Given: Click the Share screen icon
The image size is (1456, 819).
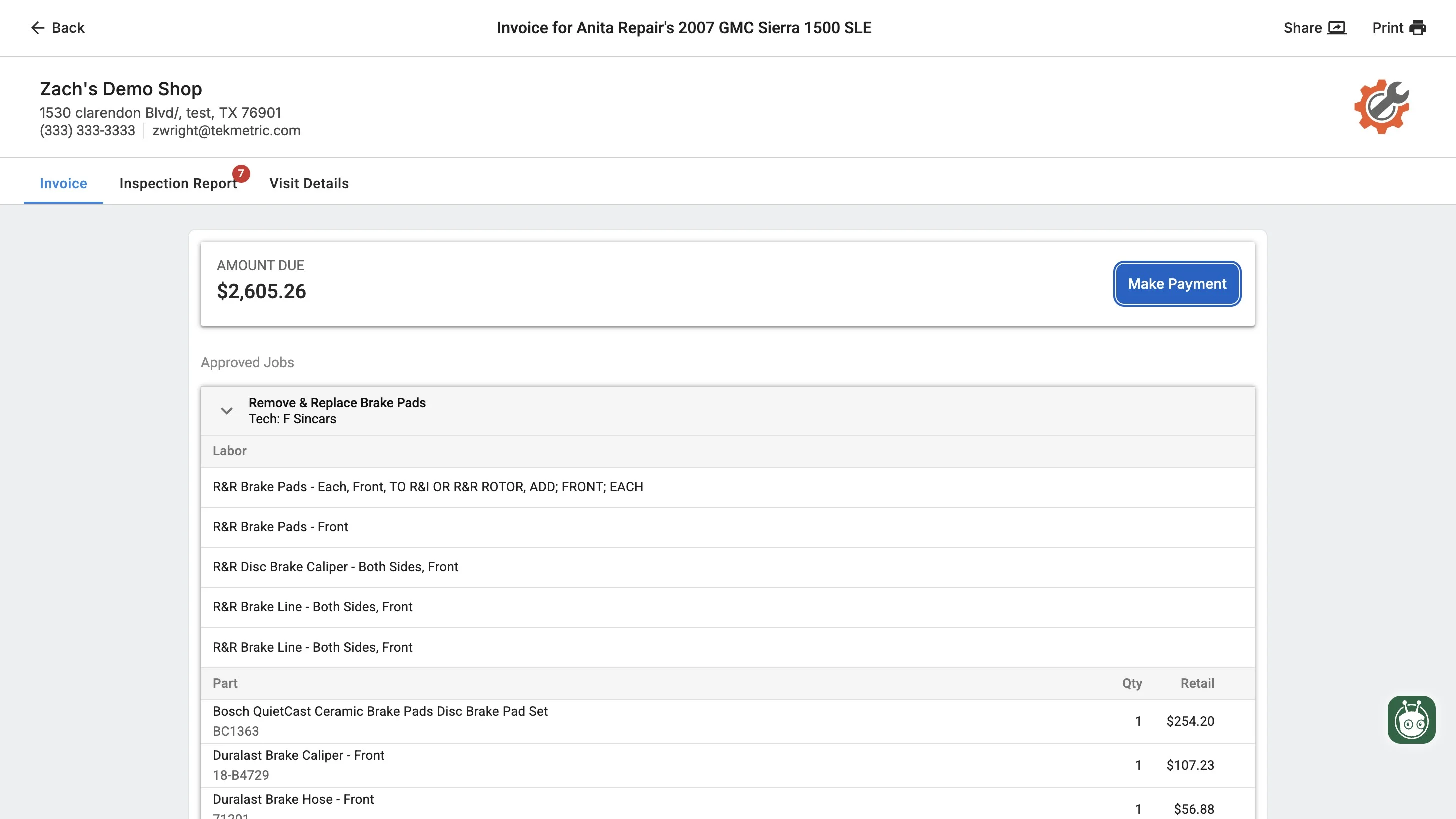Looking at the screenshot, I should pos(1336,28).
